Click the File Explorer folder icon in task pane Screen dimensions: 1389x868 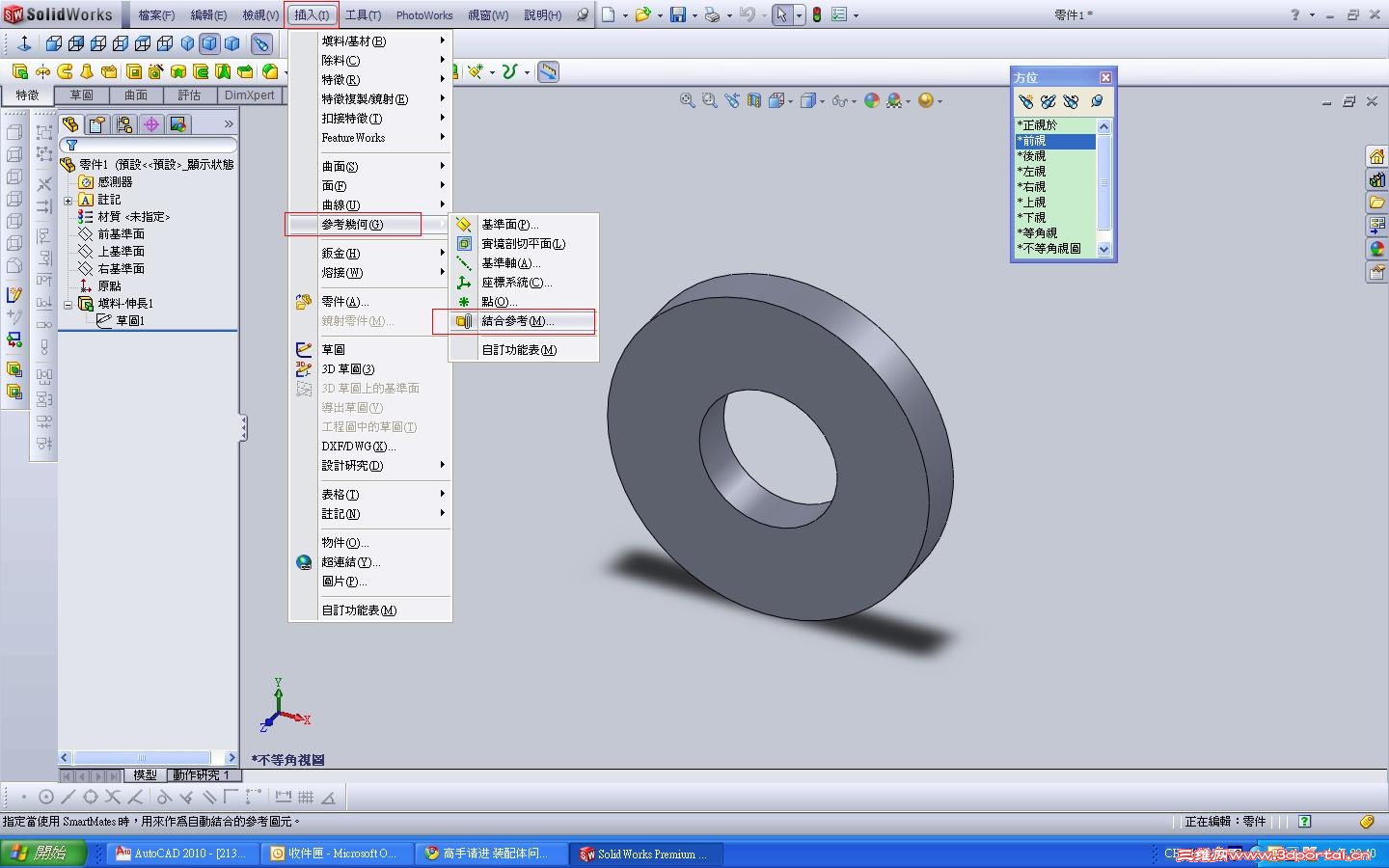pos(1376,203)
